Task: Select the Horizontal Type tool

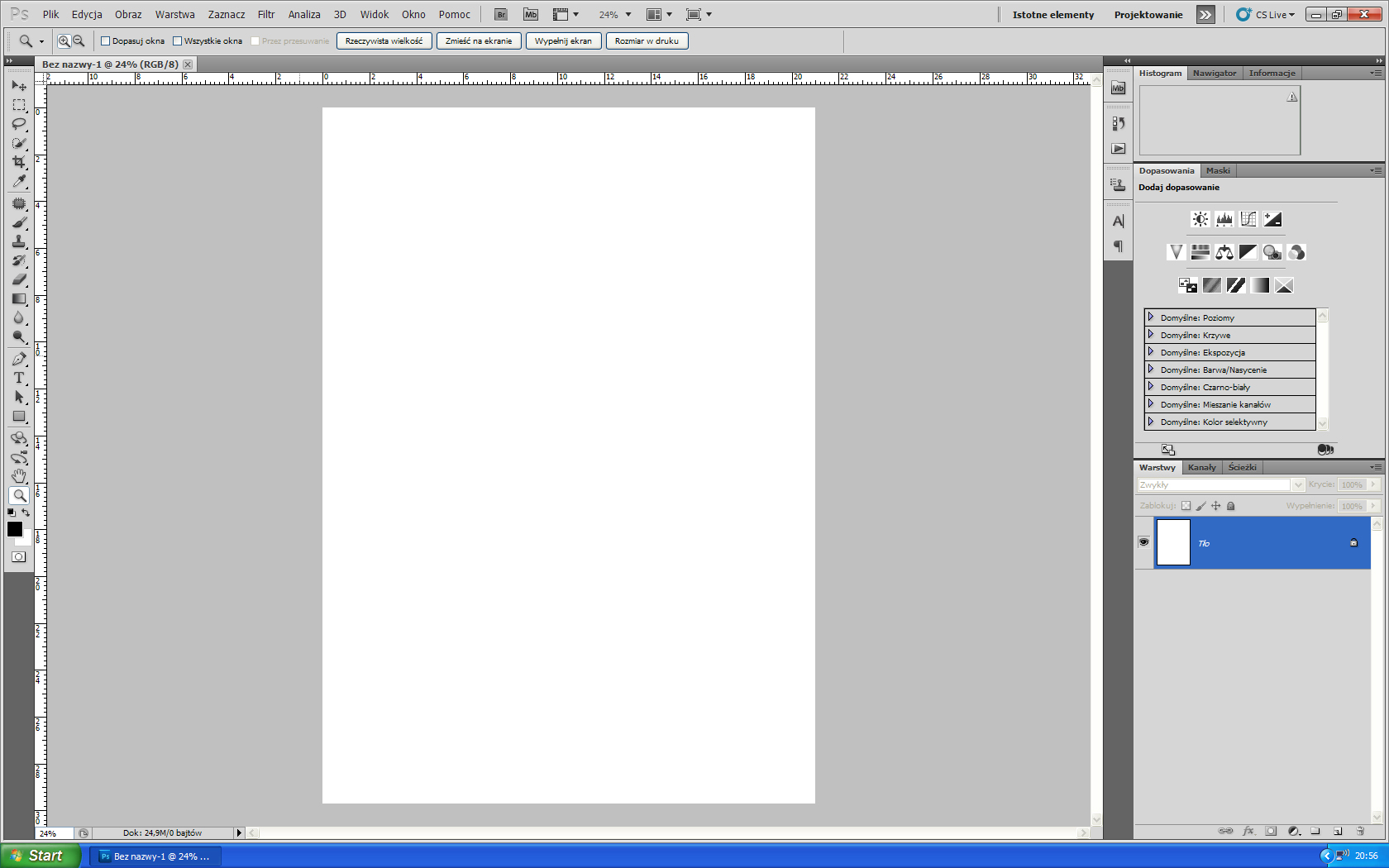Action: 18,378
